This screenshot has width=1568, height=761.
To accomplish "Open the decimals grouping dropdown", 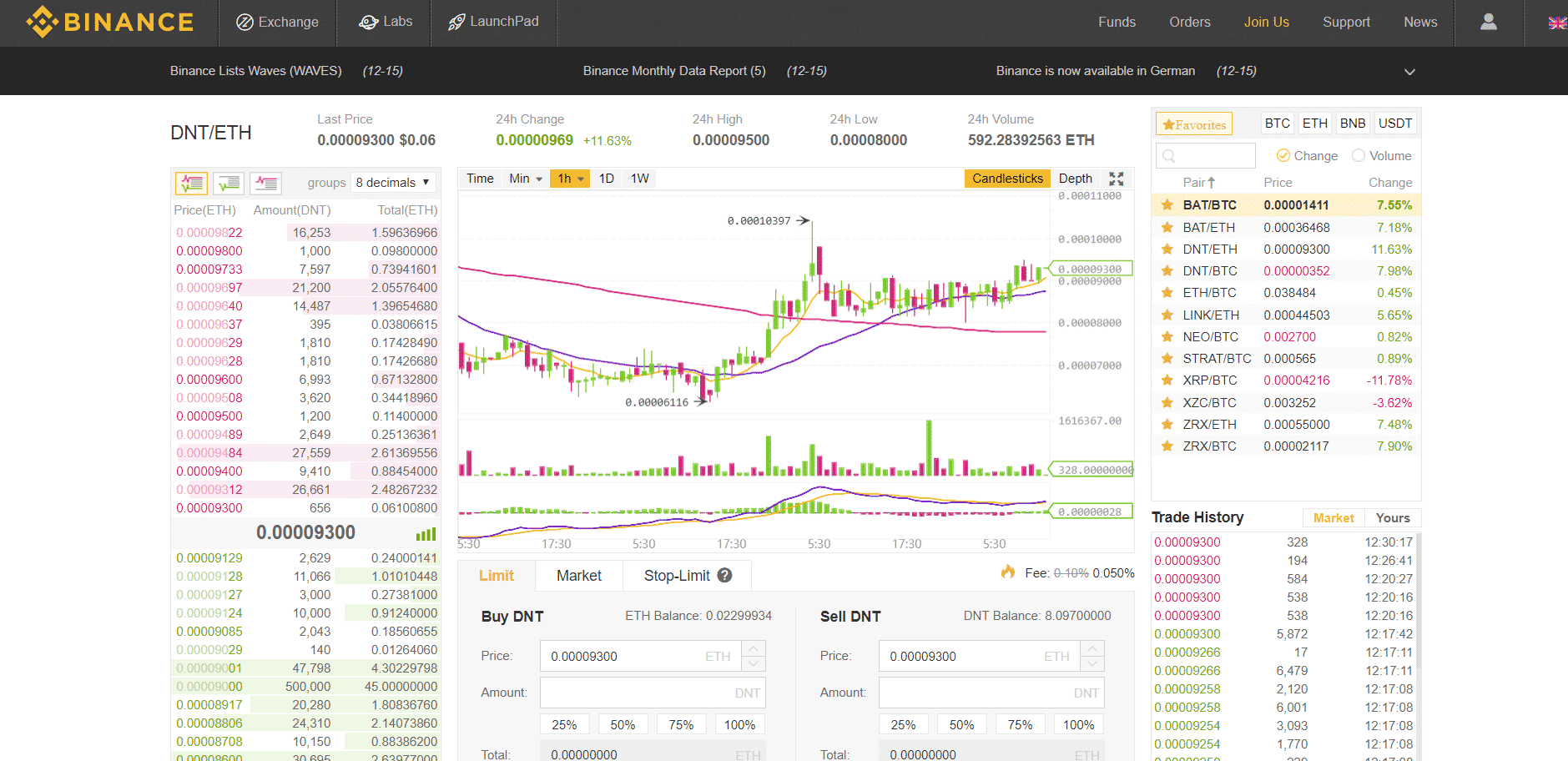I will [x=392, y=183].
